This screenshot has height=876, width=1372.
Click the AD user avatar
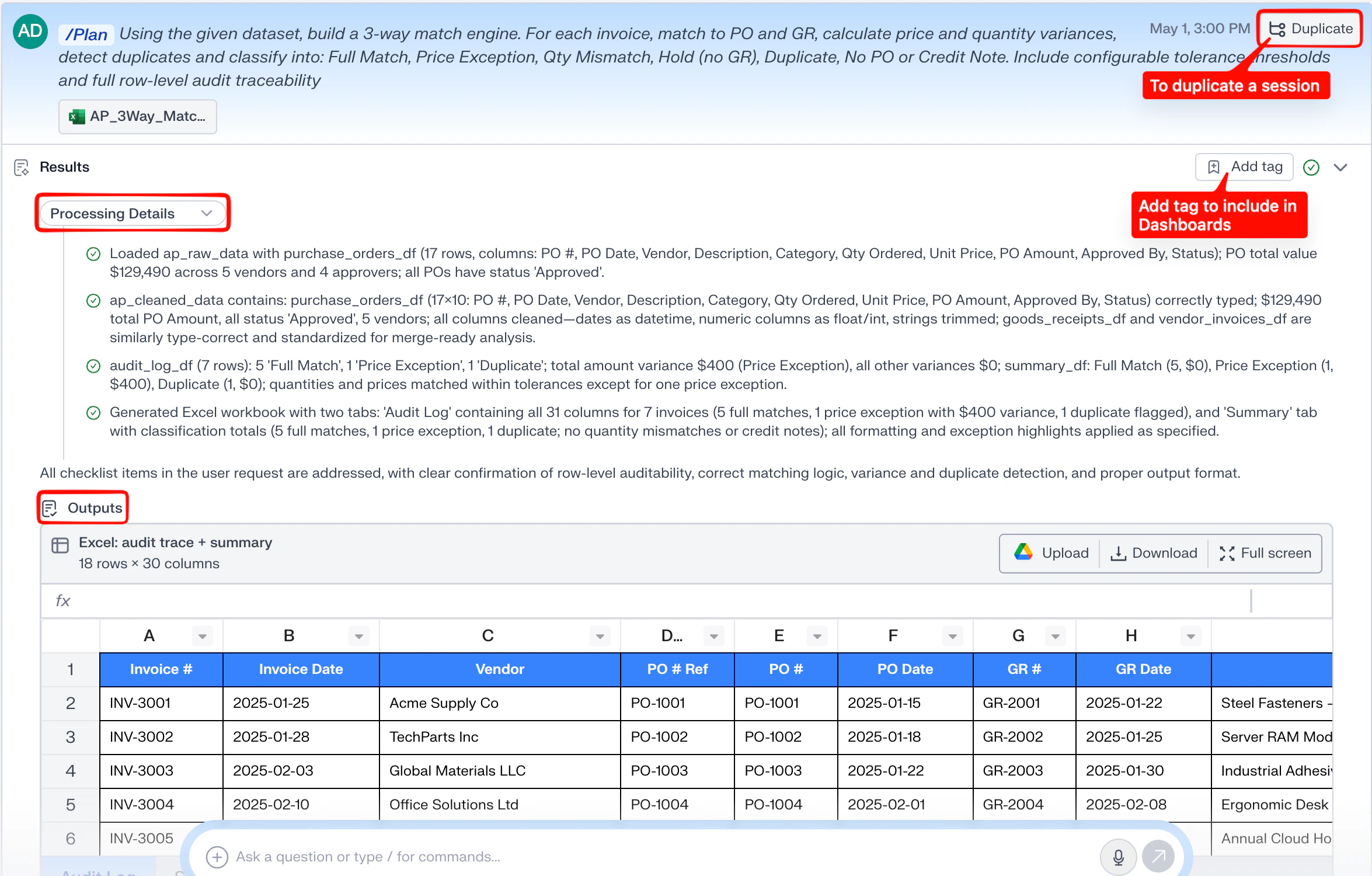pyautogui.click(x=30, y=32)
